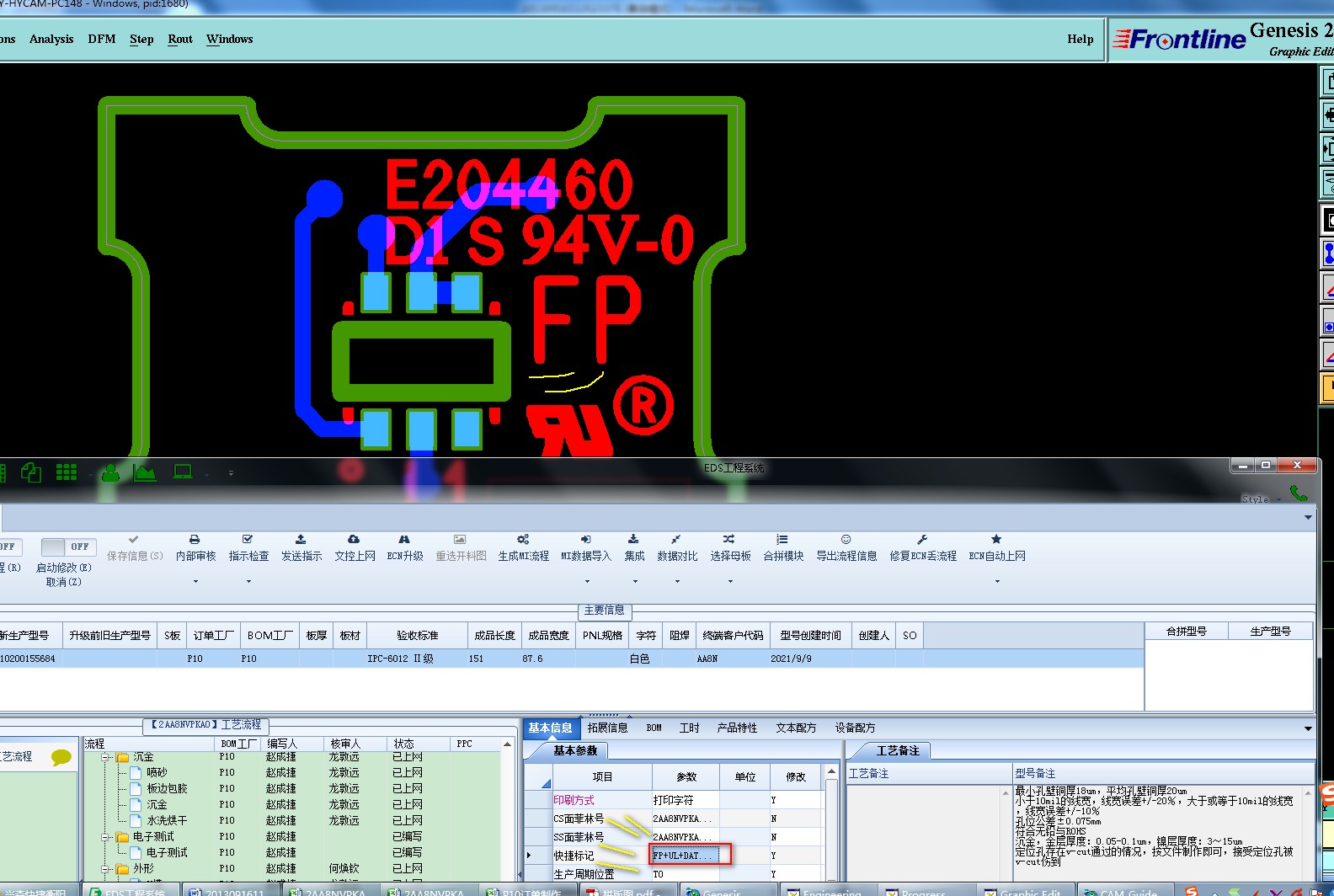Open the 选择母板 dropdown arrow
The width and height of the screenshot is (1334, 896).
pos(730,581)
